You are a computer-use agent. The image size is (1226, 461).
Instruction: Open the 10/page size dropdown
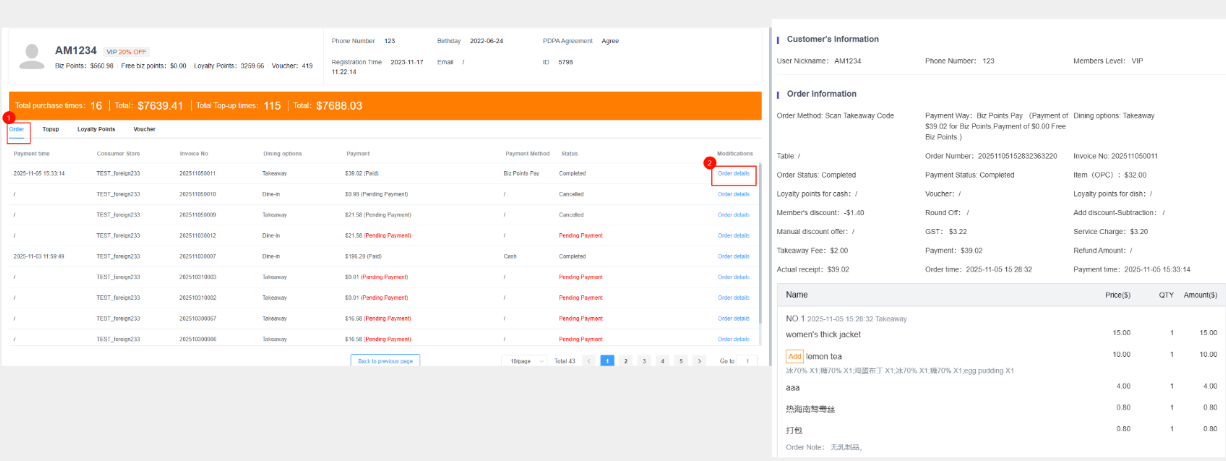[x=526, y=360]
